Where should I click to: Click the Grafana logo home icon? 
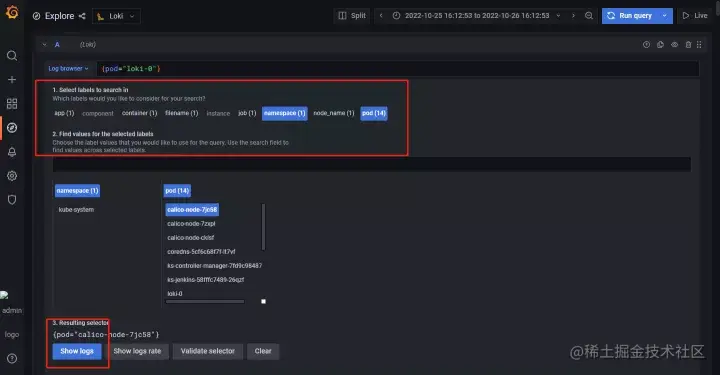pos(12,12)
